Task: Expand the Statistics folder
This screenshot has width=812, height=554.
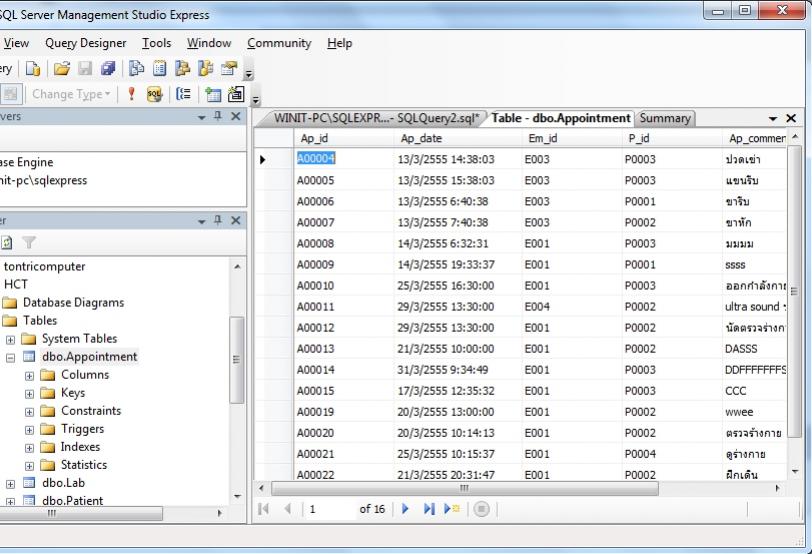Action: [30, 466]
